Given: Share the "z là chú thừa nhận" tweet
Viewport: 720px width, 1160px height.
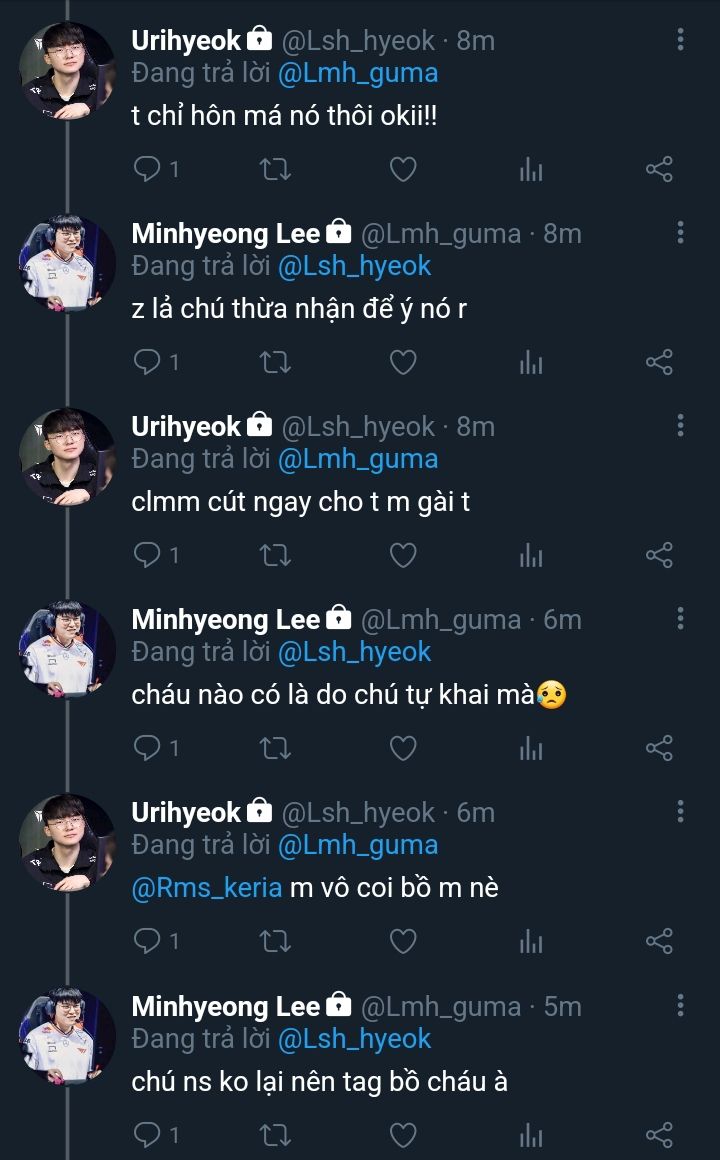Looking at the screenshot, I should (659, 362).
